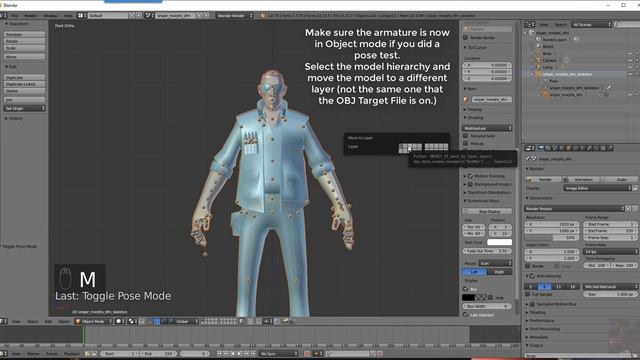Jump to last frame in timeline

(x=253, y=353)
